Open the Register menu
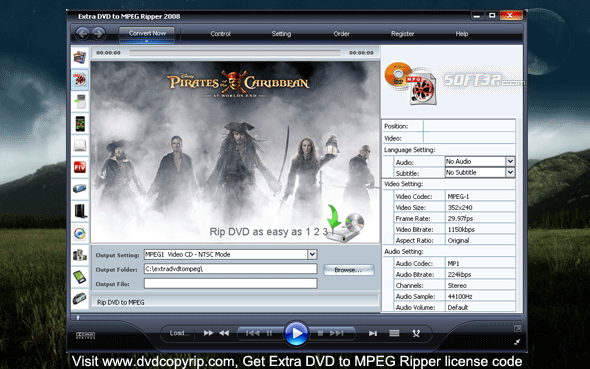The height and width of the screenshot is (369, 590). click(402, 34)
